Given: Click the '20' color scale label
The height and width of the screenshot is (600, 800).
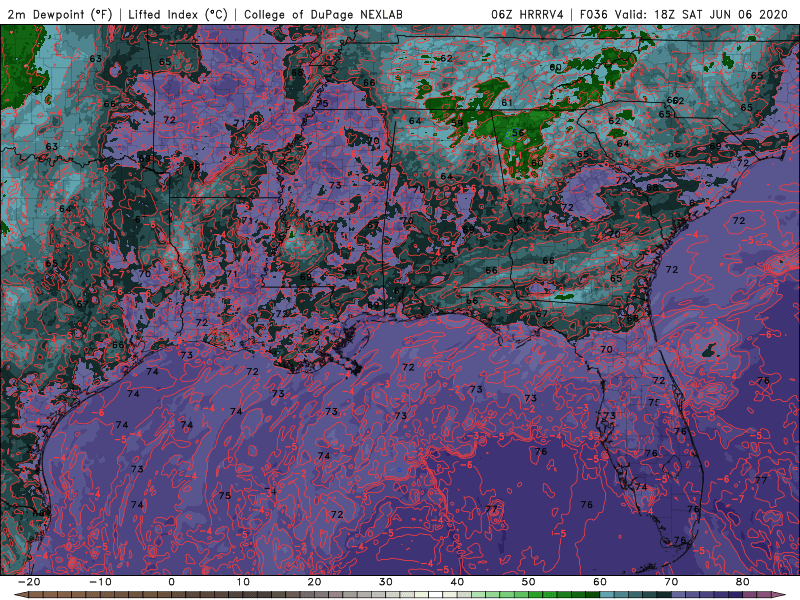Looking at the screenshot, I should tap(314, 582).
